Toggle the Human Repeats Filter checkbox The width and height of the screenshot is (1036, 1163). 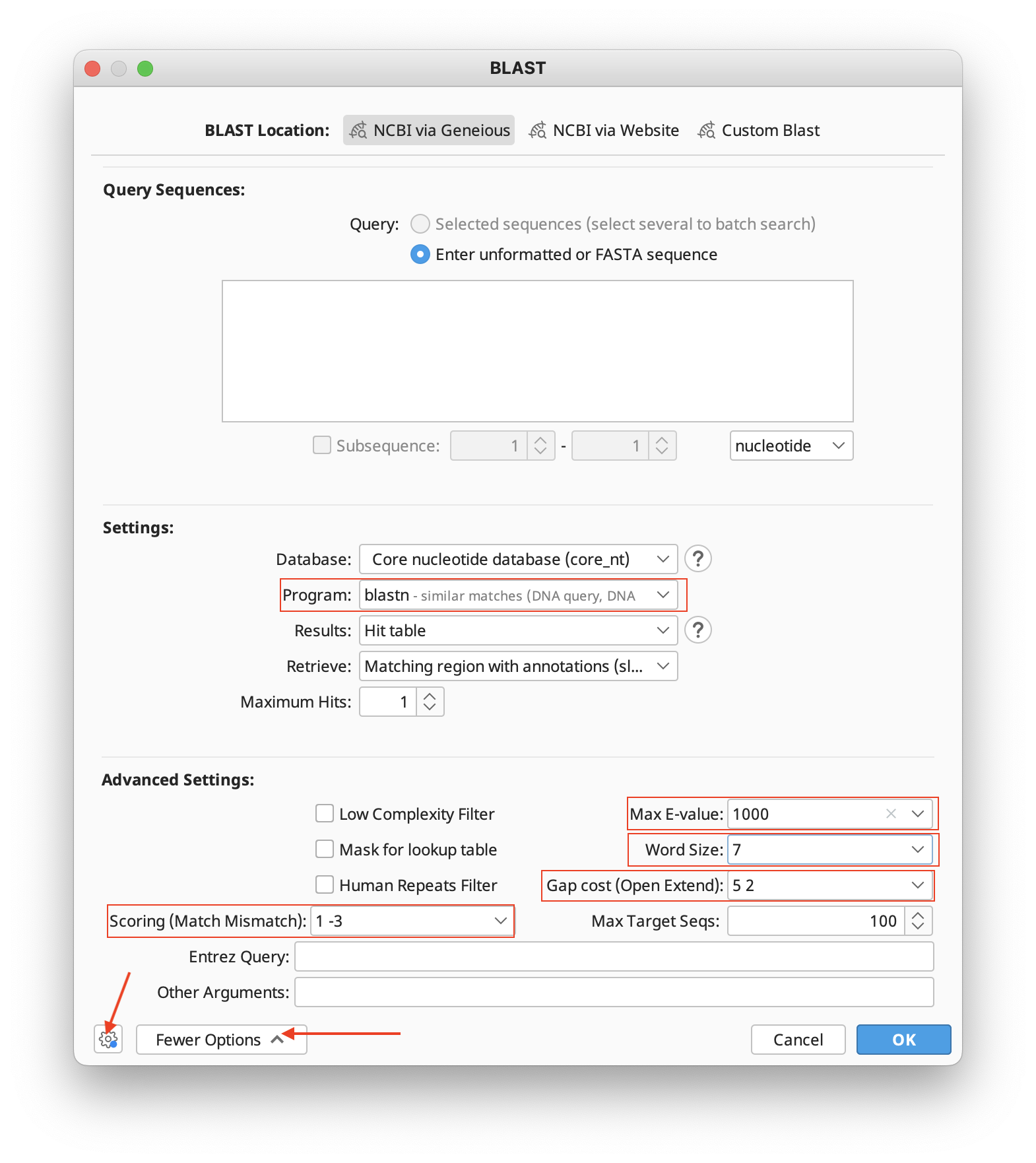pyautogui.click(x=325, y=884)
